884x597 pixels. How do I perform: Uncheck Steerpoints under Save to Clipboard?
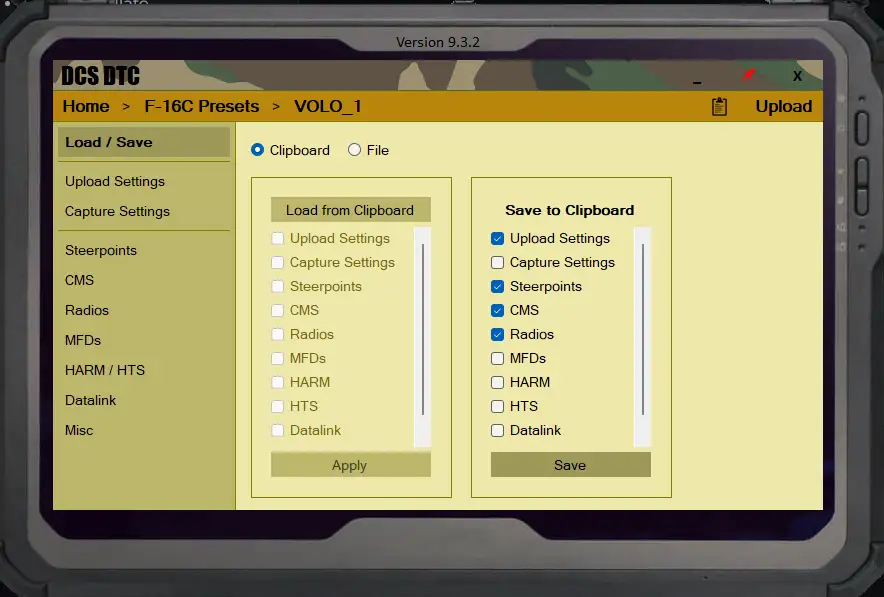497,286
